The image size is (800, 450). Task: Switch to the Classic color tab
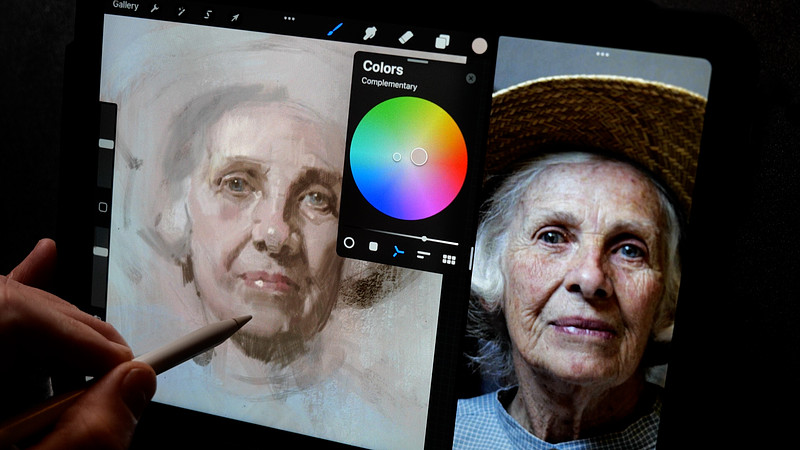[x=373, y=246]
